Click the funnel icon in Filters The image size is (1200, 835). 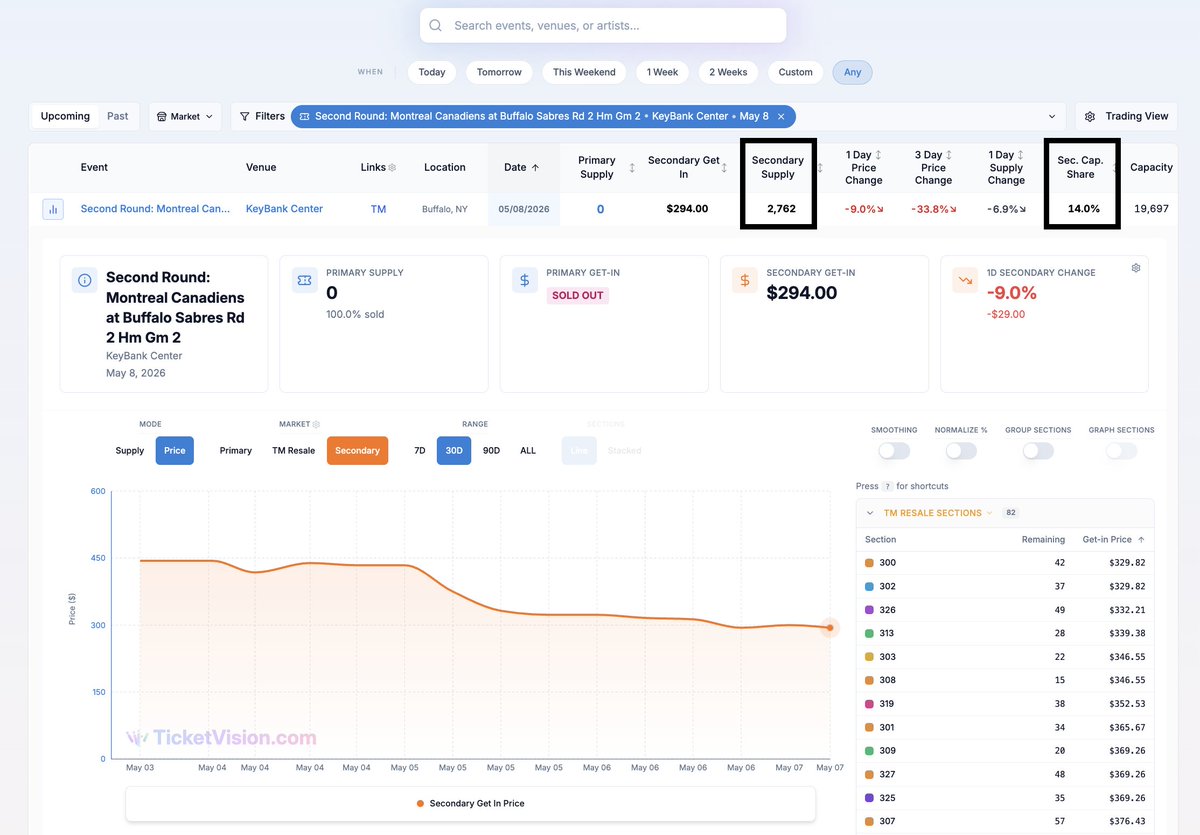click(x=244, y=116)
